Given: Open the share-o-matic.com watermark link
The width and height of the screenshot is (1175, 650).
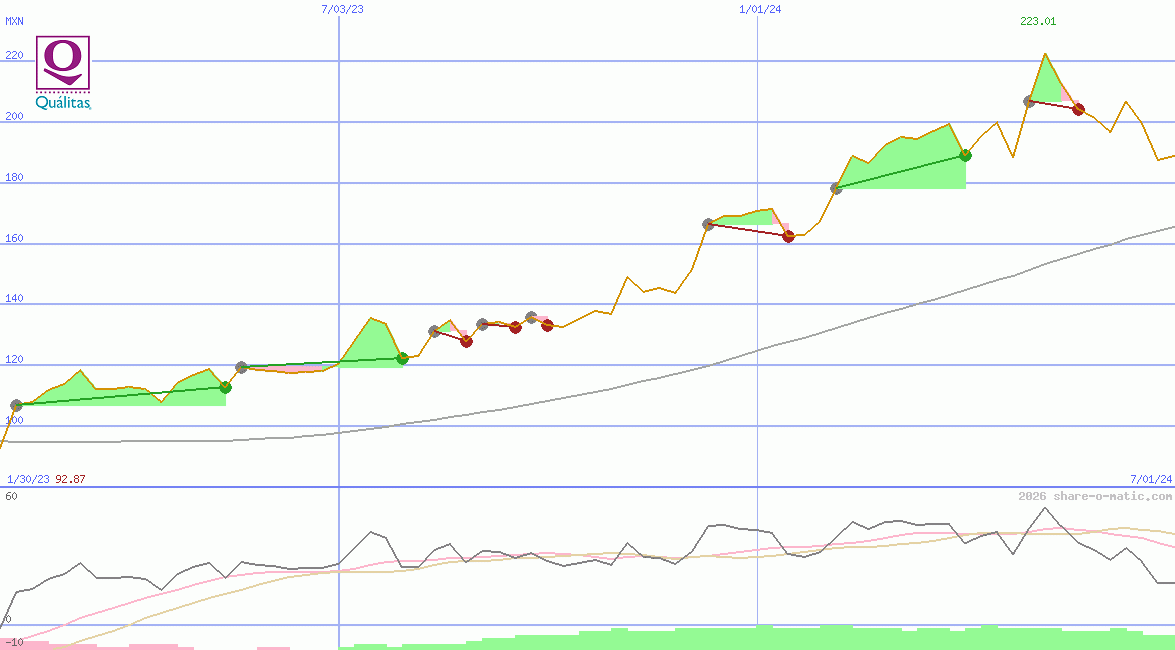Looking at the screenshot, I should tap(1095, 496).
